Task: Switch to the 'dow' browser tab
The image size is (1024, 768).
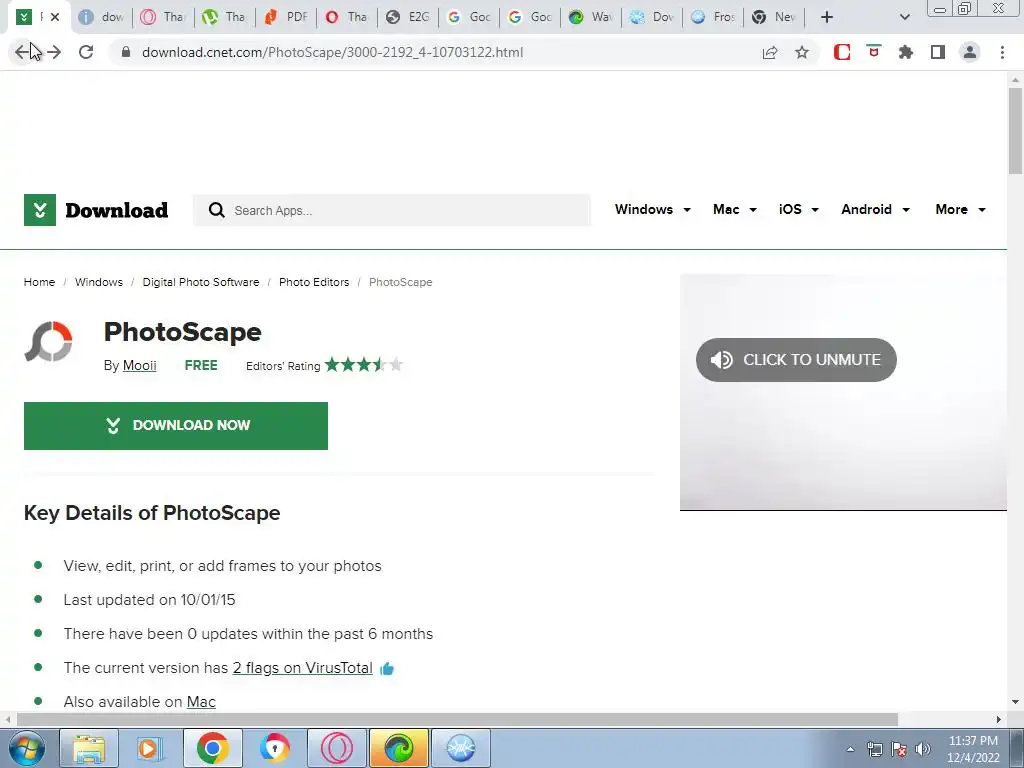Action: (101, 17)
